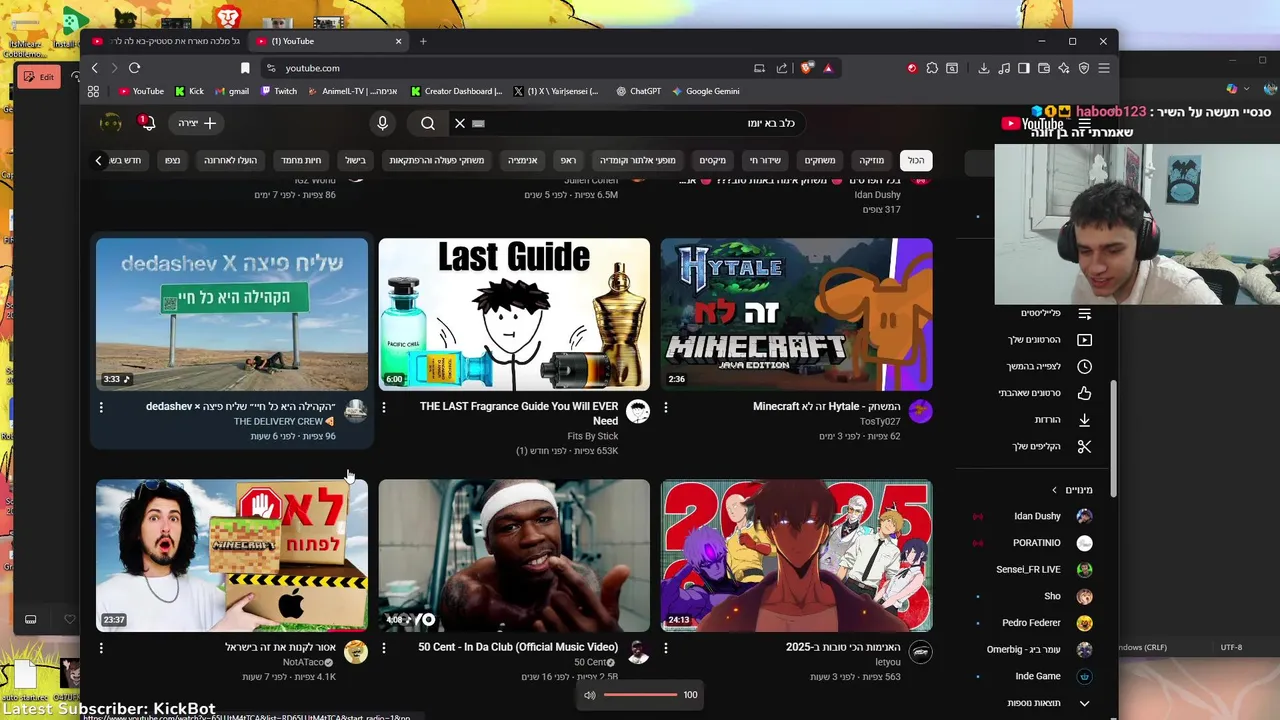Open Brave Rewards triangle icon
Image resolution: width=1280 pixels, height=720 pixels.
click(828, 68)
